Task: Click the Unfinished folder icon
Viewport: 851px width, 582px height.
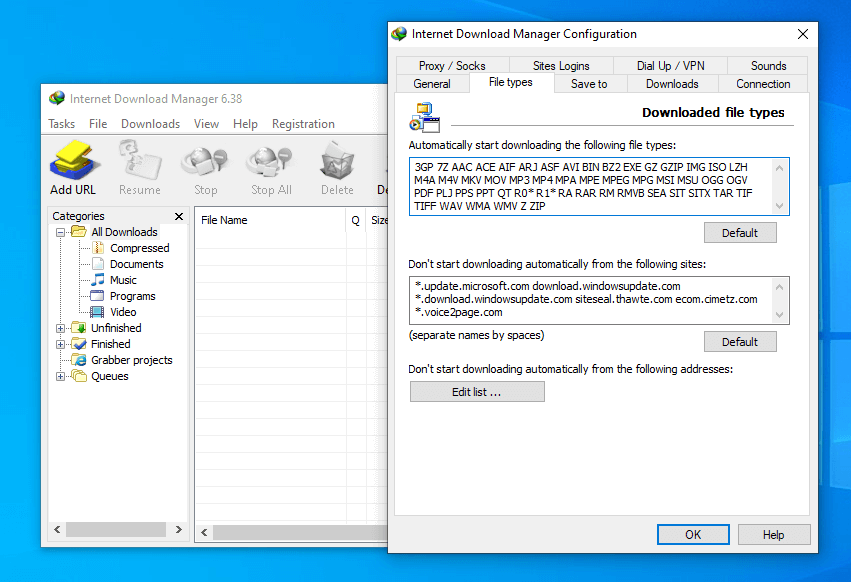Action: (79, 328)
